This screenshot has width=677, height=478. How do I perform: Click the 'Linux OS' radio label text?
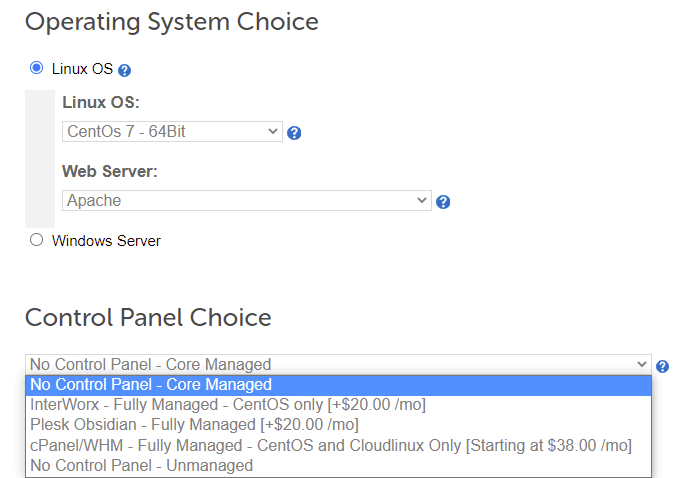(82, 70)
